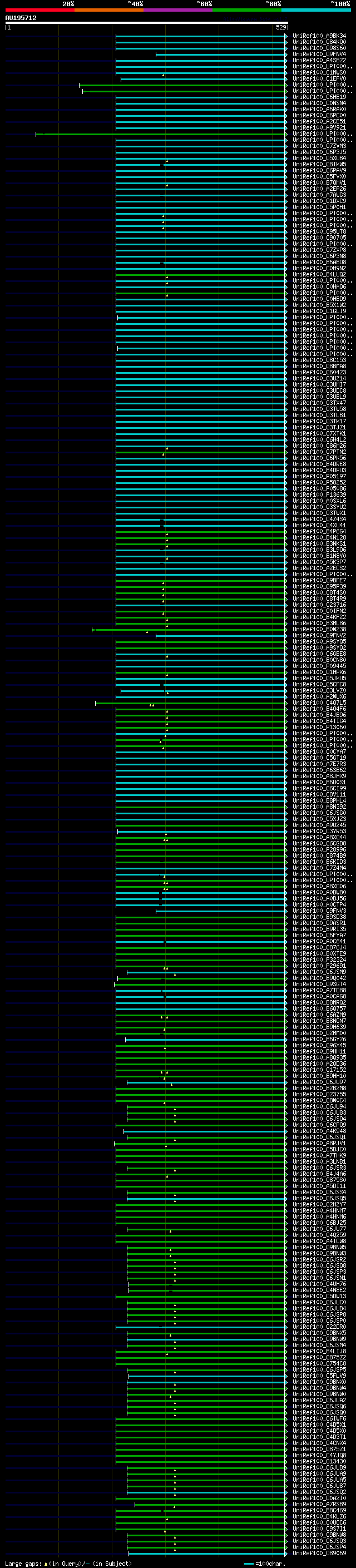Viewport: 356px width, 1568px height.
Task: Select hit label UniRef100_B6ABD8
Action: 319,263
